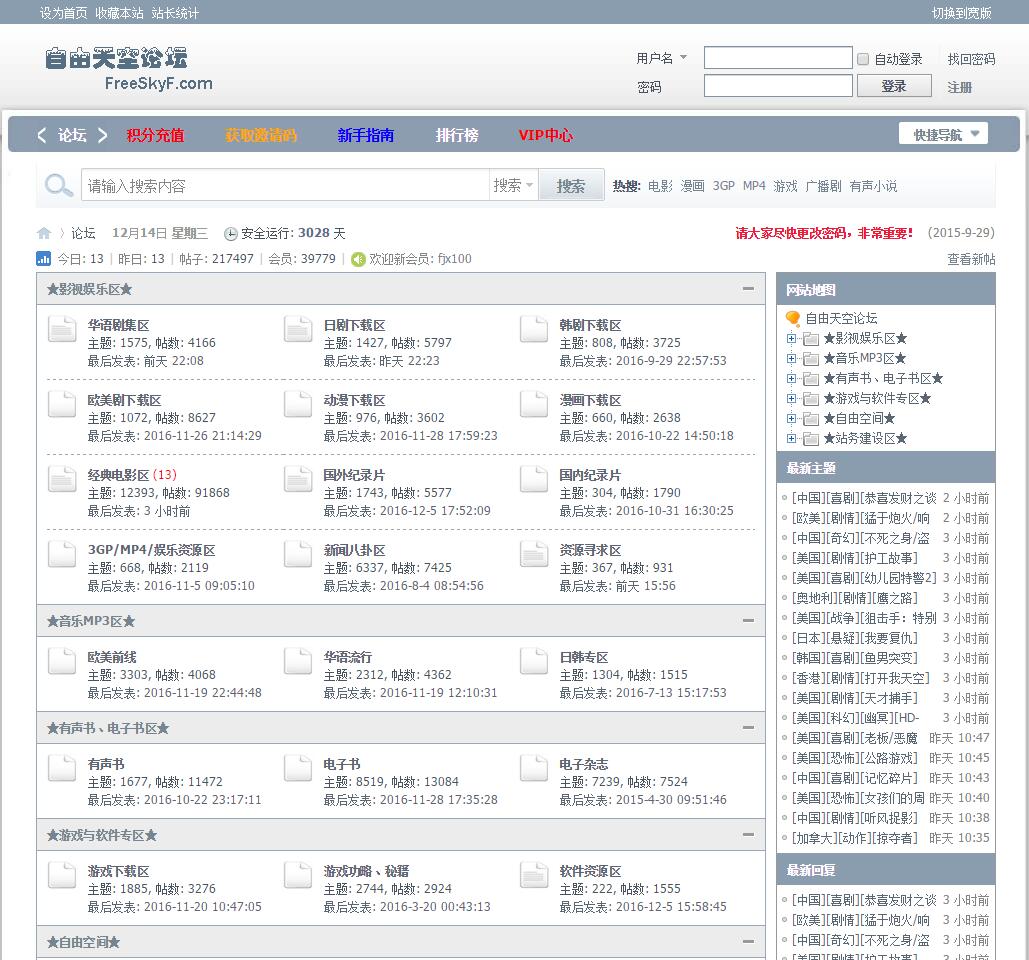Open the 3GP/MP4/娱乐资源区 folder icon
The height and width of the screenshot is (960, 1029).
pyautogui.click(x=62, y=553)
